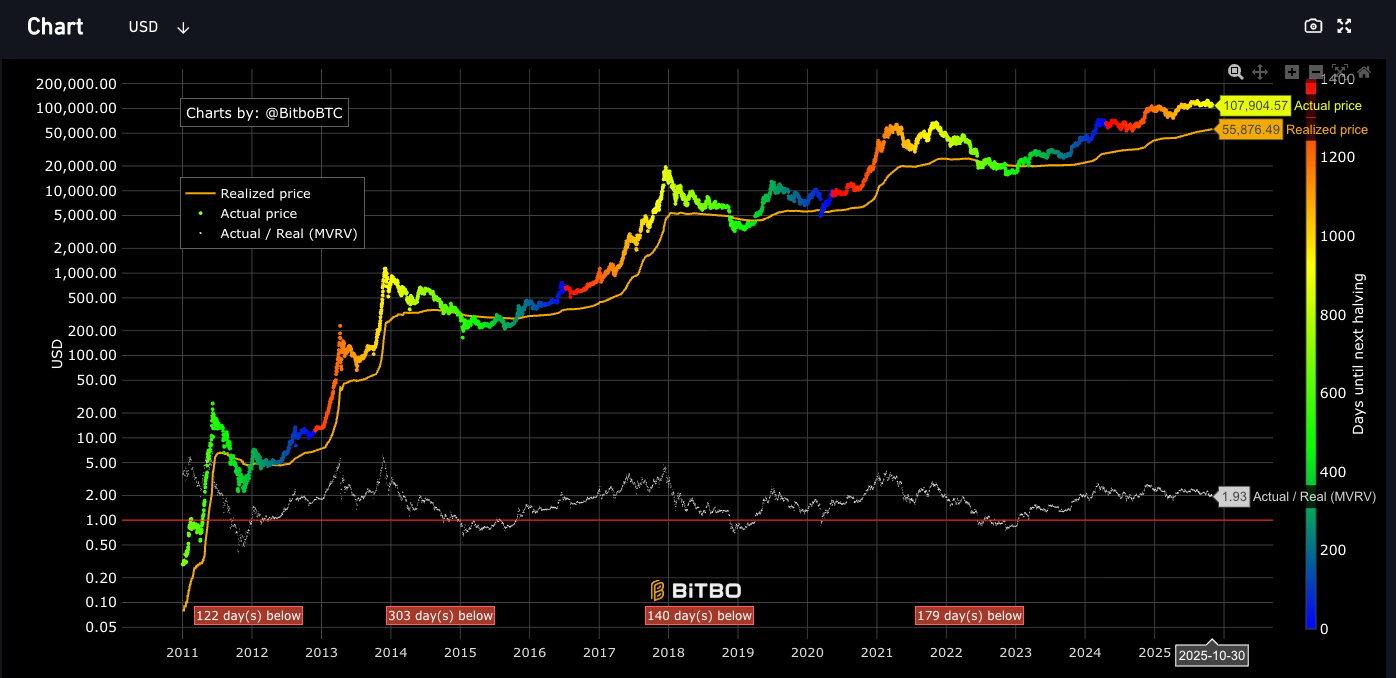Click the 122 day(s) below label
The width and height of the screenshot is (1396, 678).
pyautogui.click(x=248, y=616)
